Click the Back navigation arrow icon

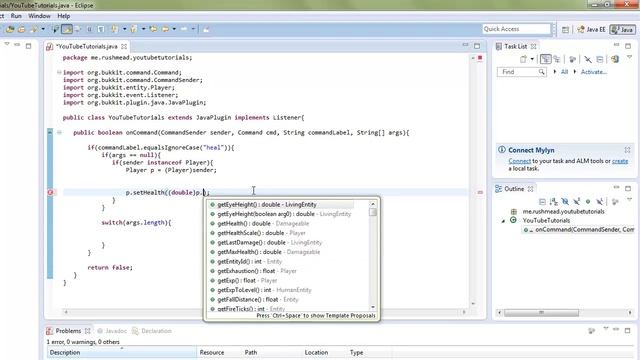[x=165, y=29]
